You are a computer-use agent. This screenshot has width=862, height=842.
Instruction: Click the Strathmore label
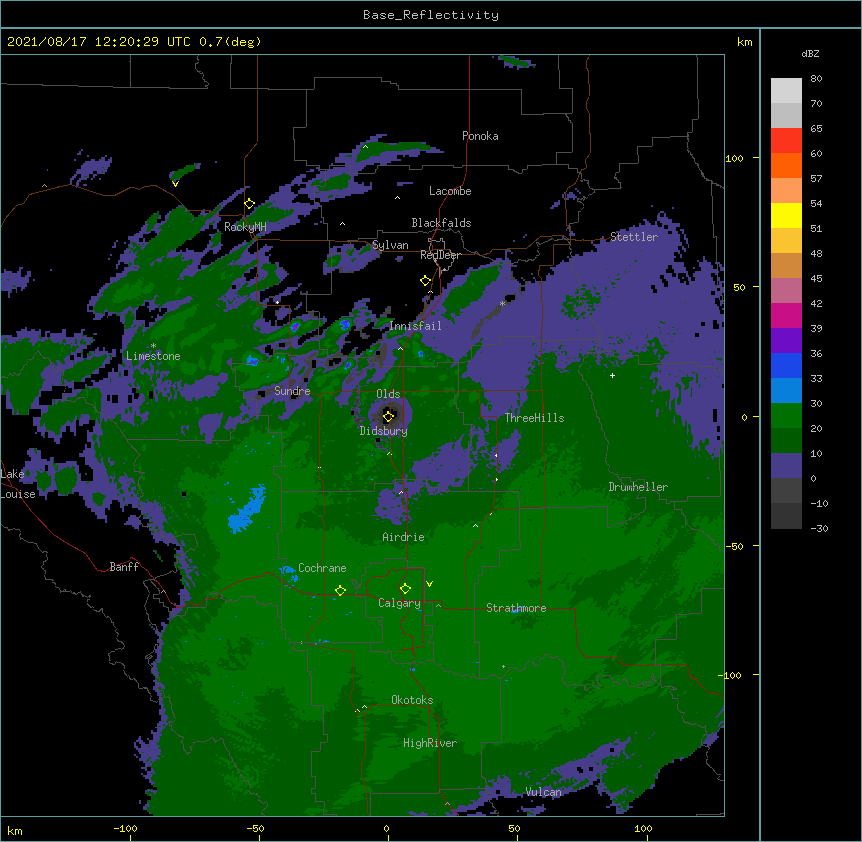click(516, 608)
